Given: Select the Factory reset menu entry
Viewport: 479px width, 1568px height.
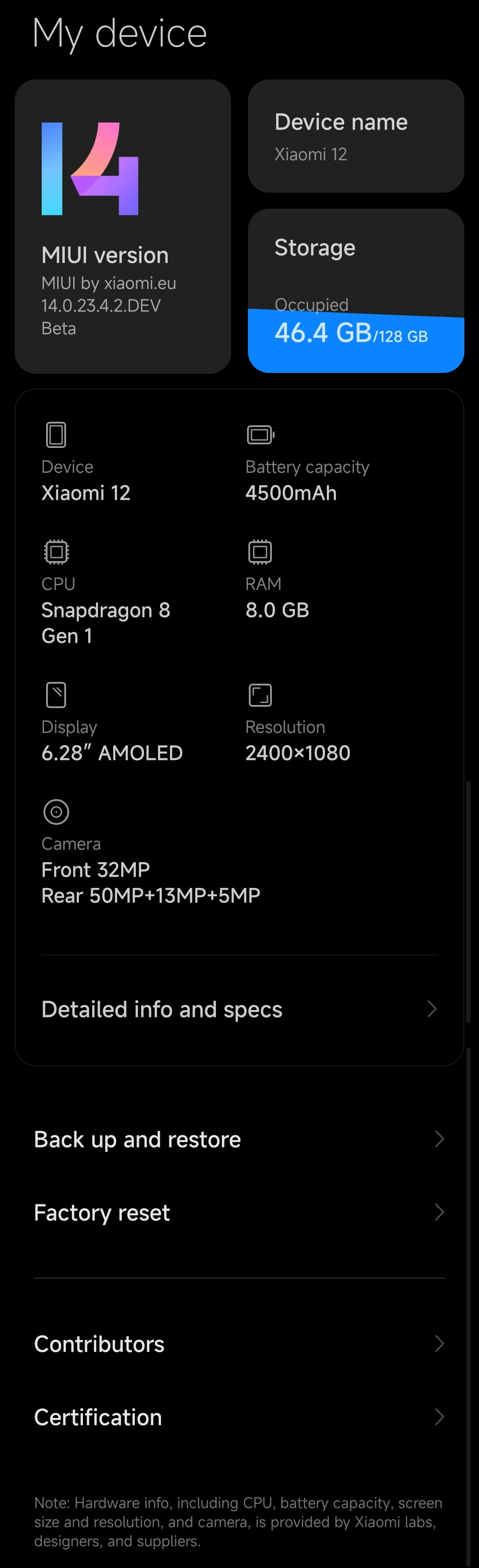Looking at the screenshot, I should pyautogui.click(x=239, y=1212).
